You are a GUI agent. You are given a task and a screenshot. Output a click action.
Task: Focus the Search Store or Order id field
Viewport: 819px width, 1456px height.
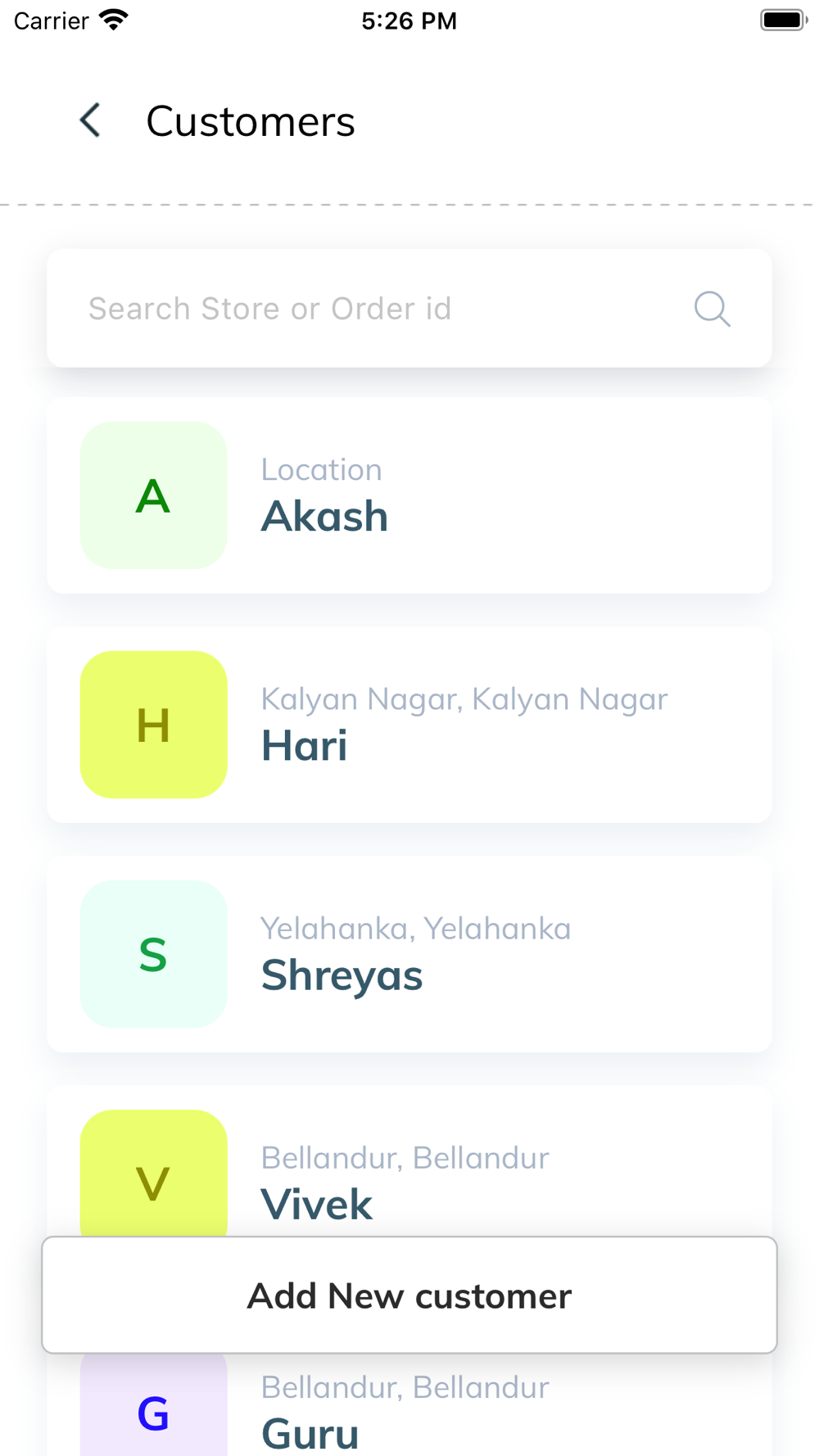(409, 309)
